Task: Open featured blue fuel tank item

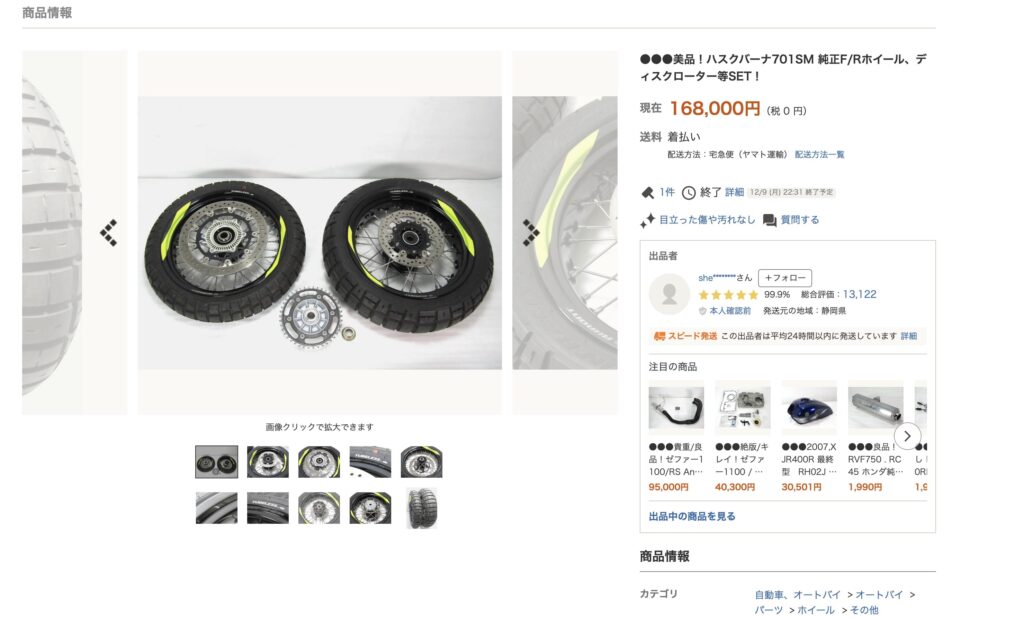Action: 808,408
